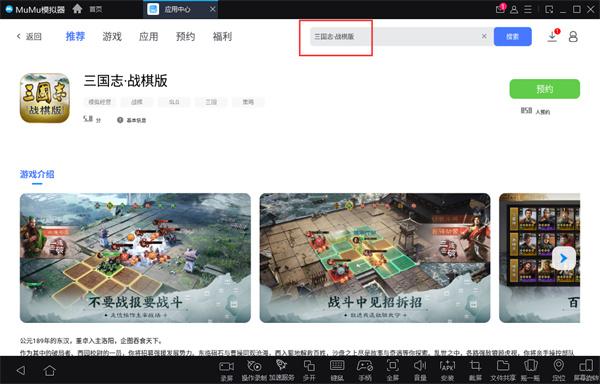Open message inbox icon in title bar

(500, 8)
